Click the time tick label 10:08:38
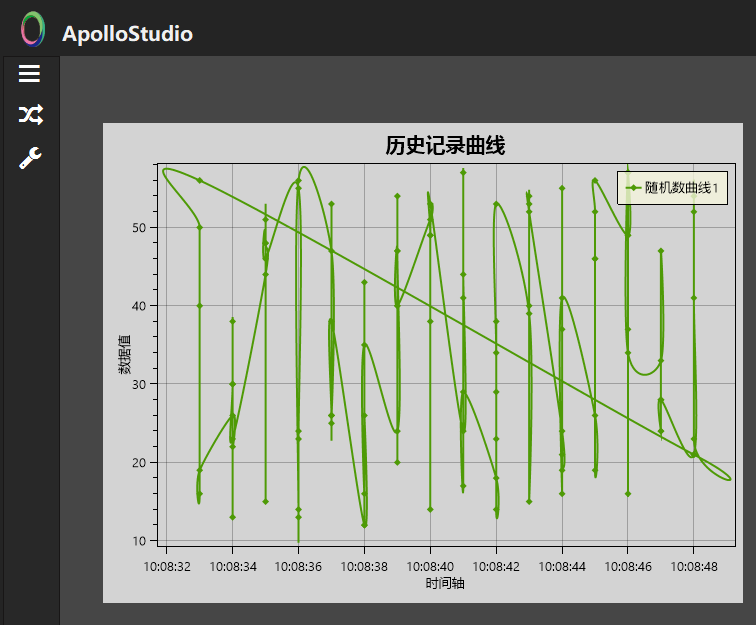The image size is (756, 625). pos(364,567)
